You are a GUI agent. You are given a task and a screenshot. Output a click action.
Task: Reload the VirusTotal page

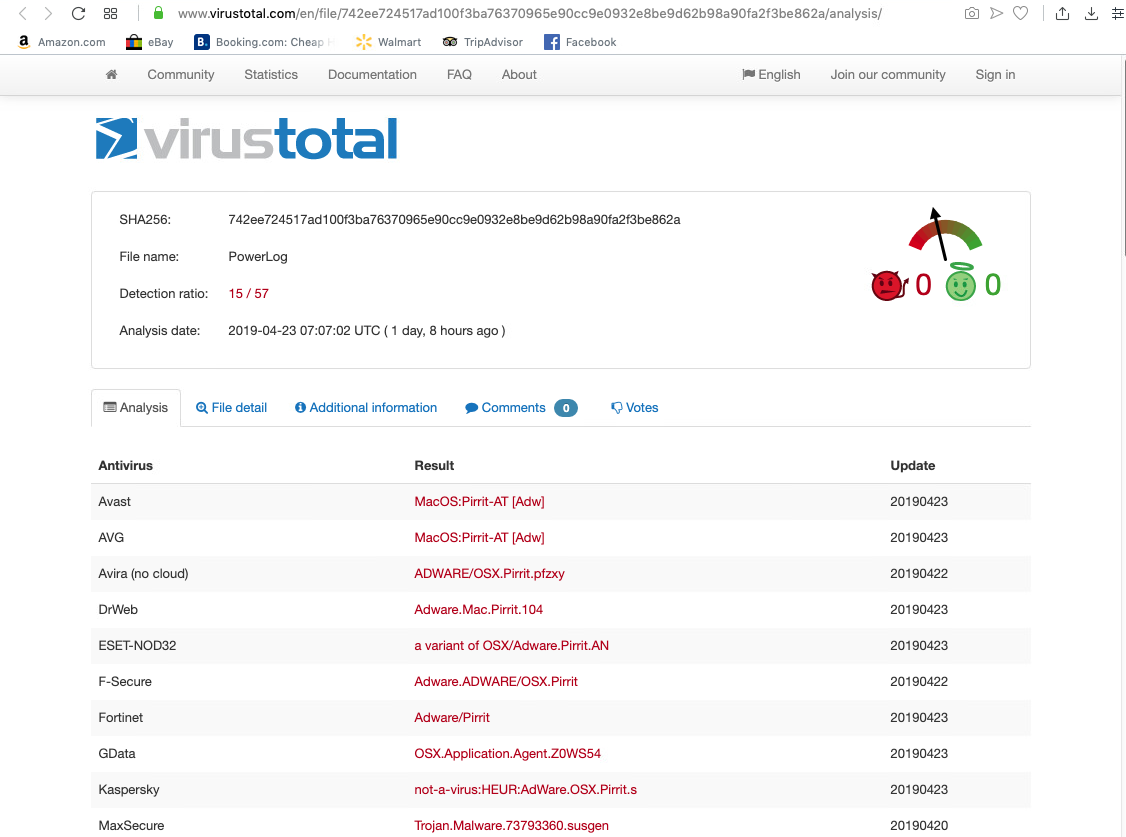pyautogui.click(x=78, y=14)
